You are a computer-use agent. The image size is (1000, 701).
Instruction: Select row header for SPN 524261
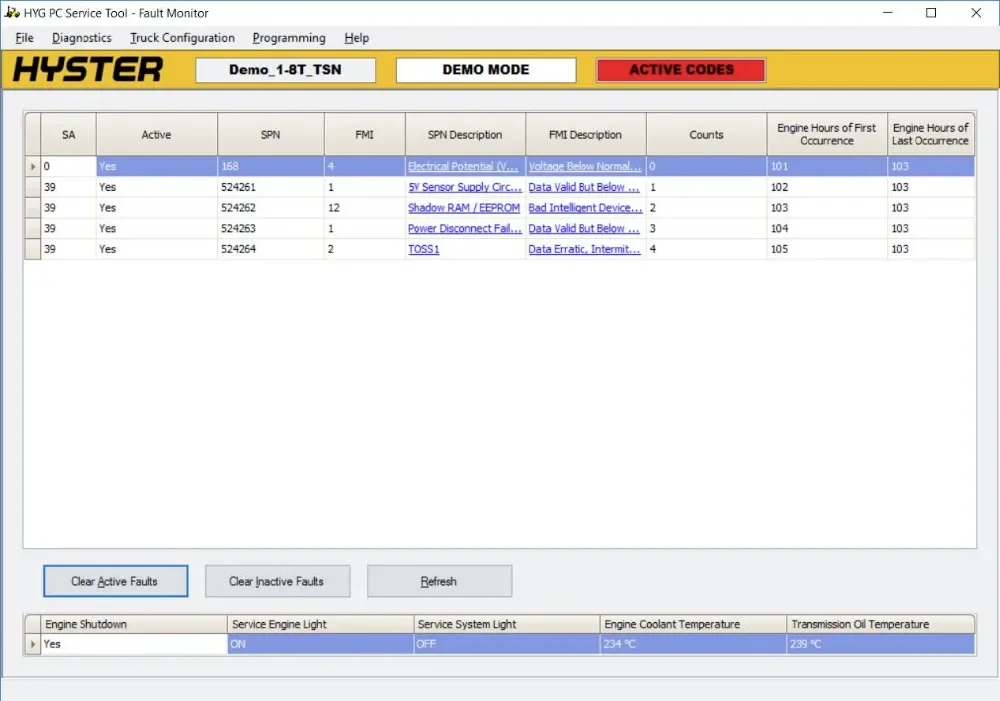point(33,187)
